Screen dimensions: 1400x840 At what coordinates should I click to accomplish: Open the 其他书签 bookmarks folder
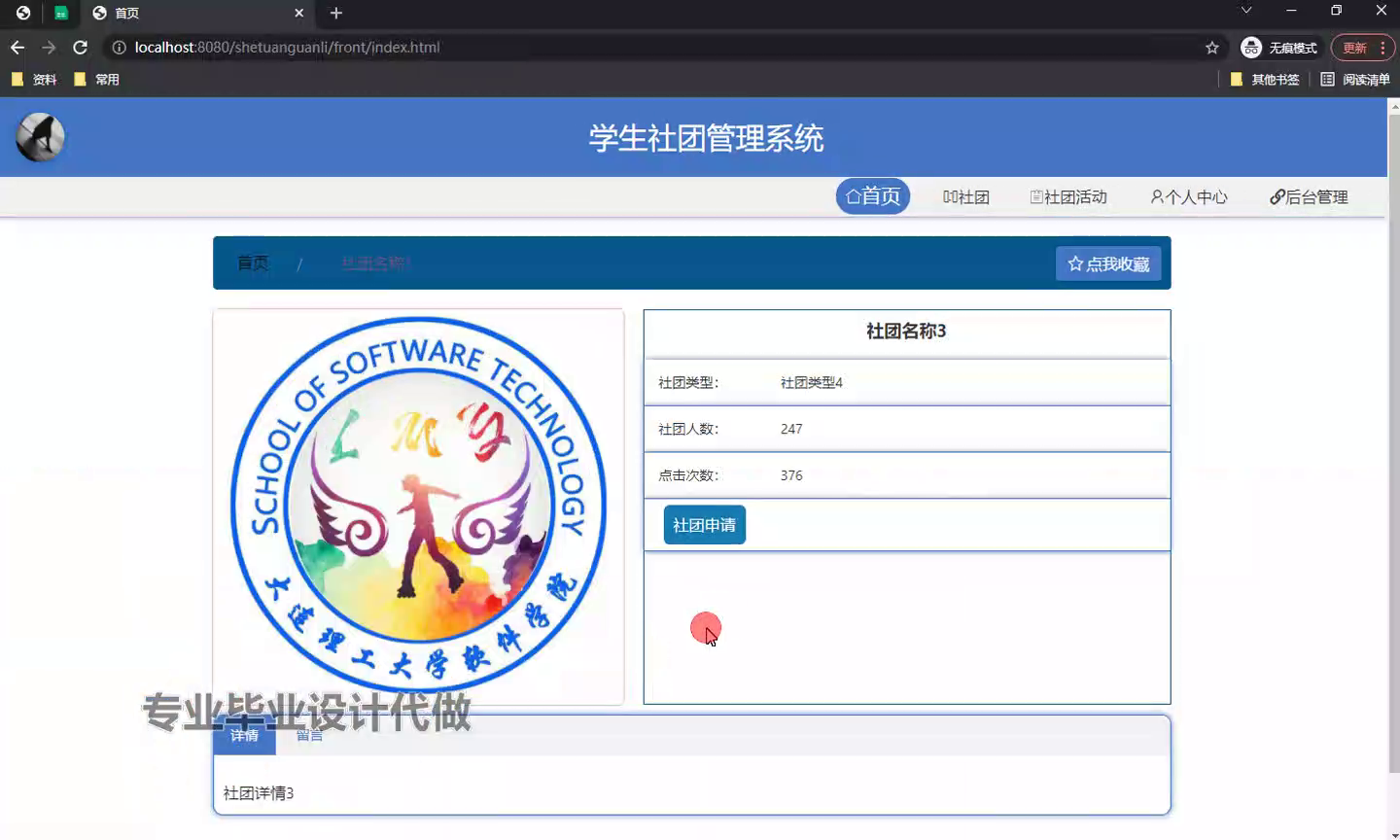click(1265, 80)
